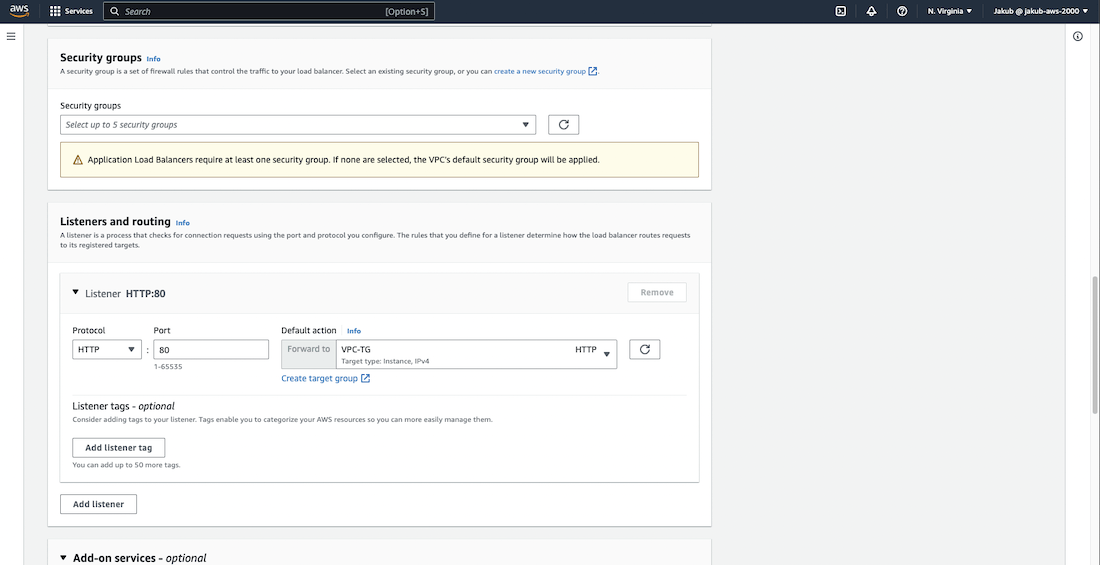The height and width of the screenshot is (565, 1100).
Task: Click the Add listener tag button
Action: click(x=119, y=448)
